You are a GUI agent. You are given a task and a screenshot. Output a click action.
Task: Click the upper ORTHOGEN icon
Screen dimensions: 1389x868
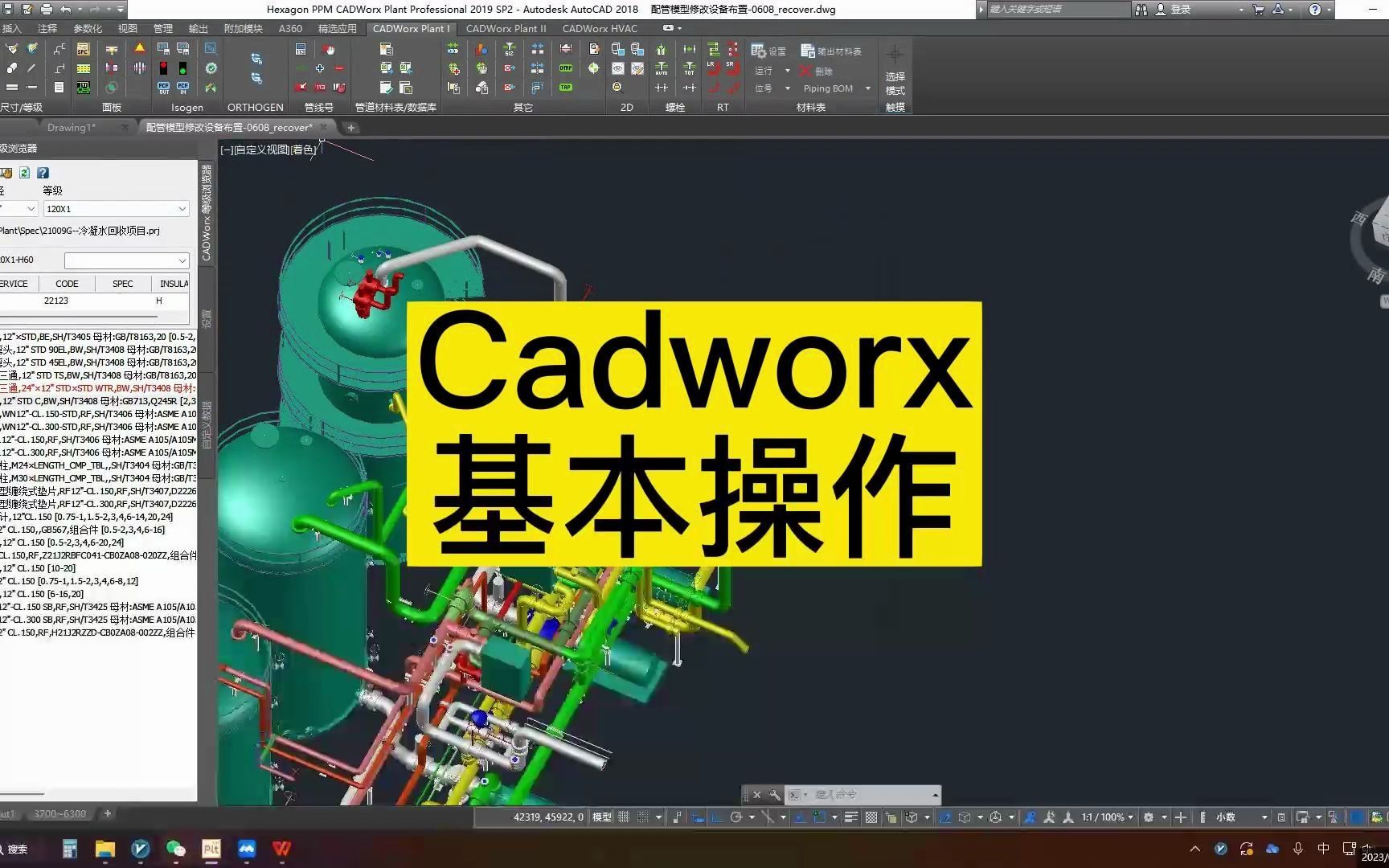coord(256,59)
